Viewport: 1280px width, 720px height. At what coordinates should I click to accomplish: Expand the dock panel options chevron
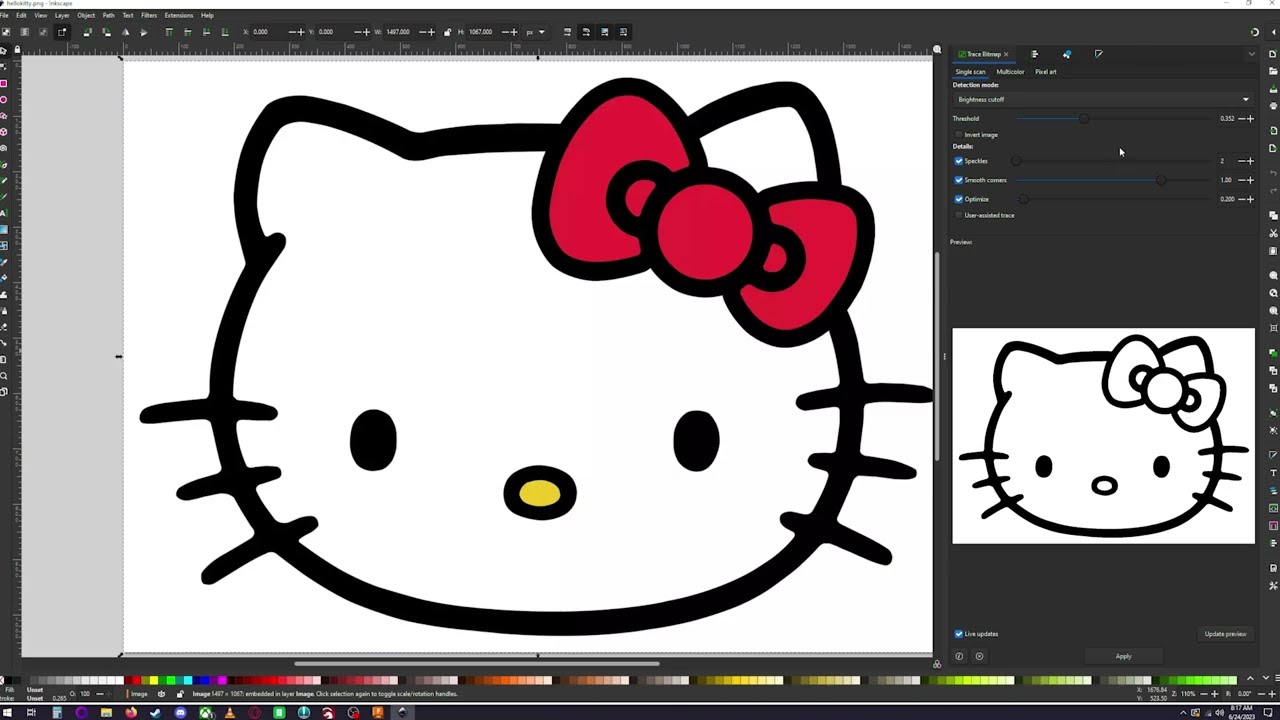click(x=1251, y=54)
